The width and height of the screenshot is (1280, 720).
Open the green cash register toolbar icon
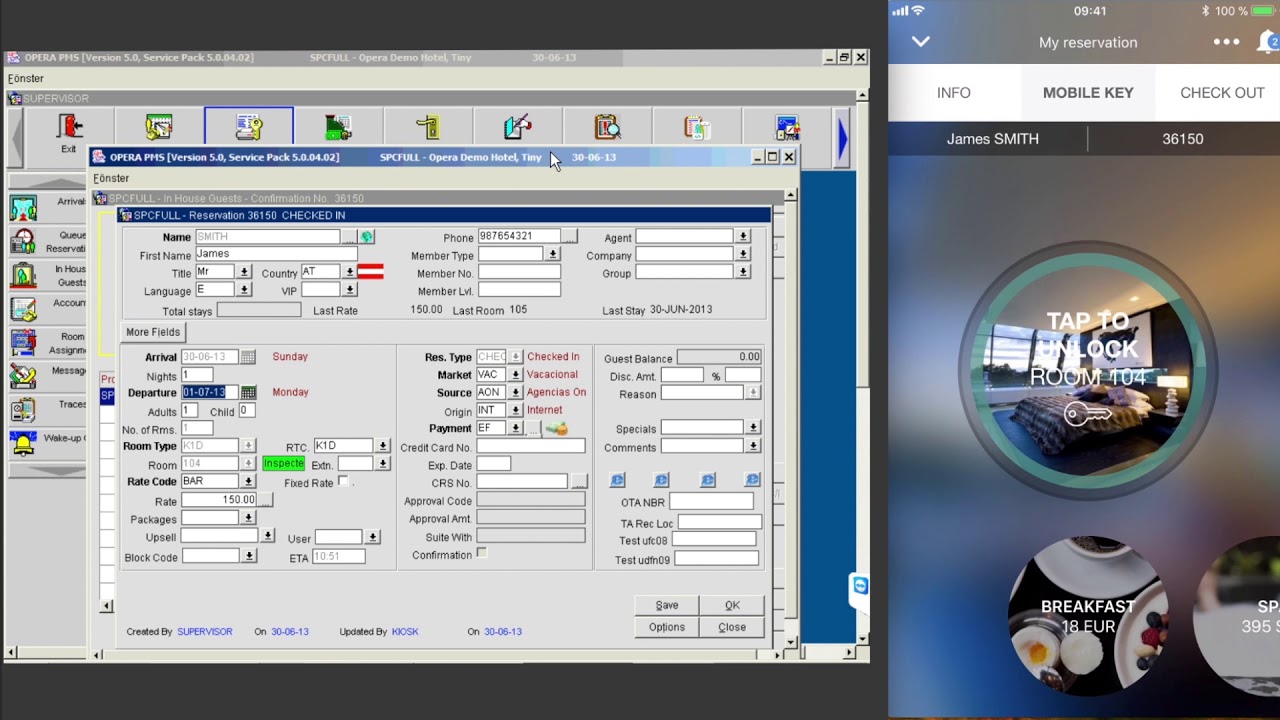click(338, 127)
